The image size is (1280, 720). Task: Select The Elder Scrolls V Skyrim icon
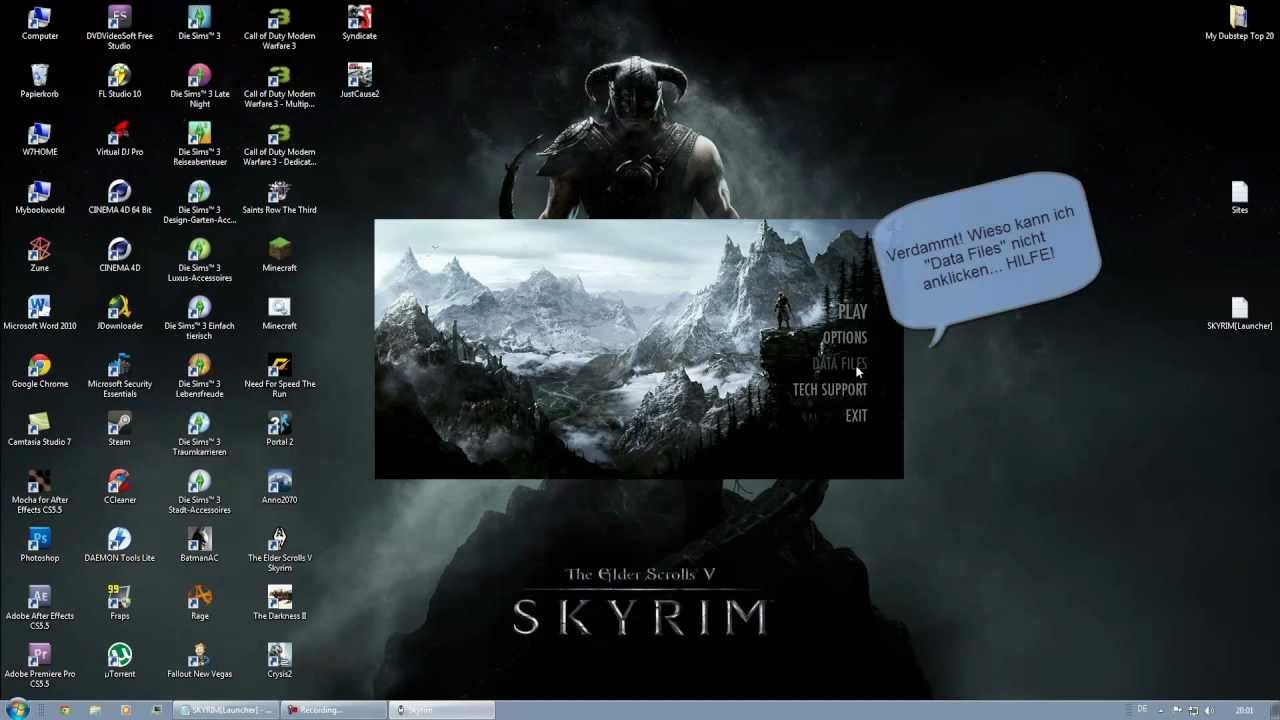(280, 550)
